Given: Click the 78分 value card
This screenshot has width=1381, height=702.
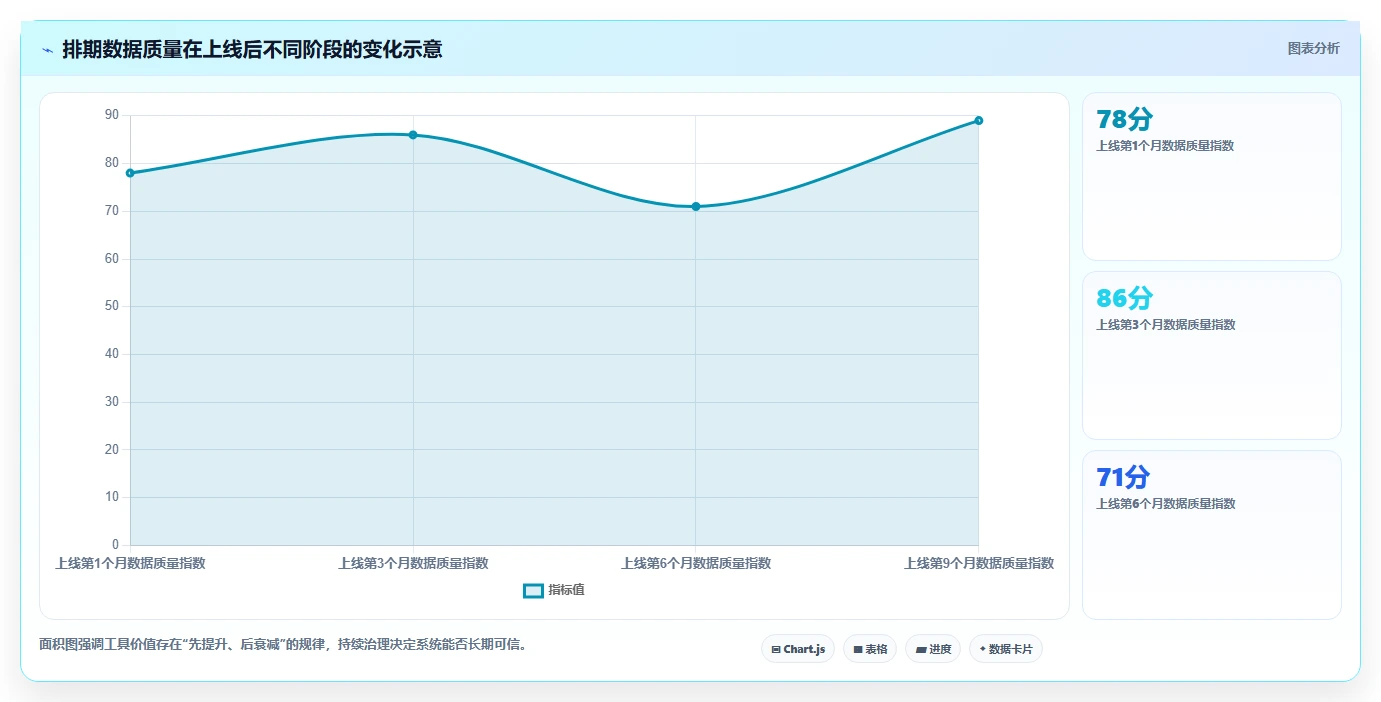Looking at the screenshot, I should pyautogui.click(x=1211, y=177).
